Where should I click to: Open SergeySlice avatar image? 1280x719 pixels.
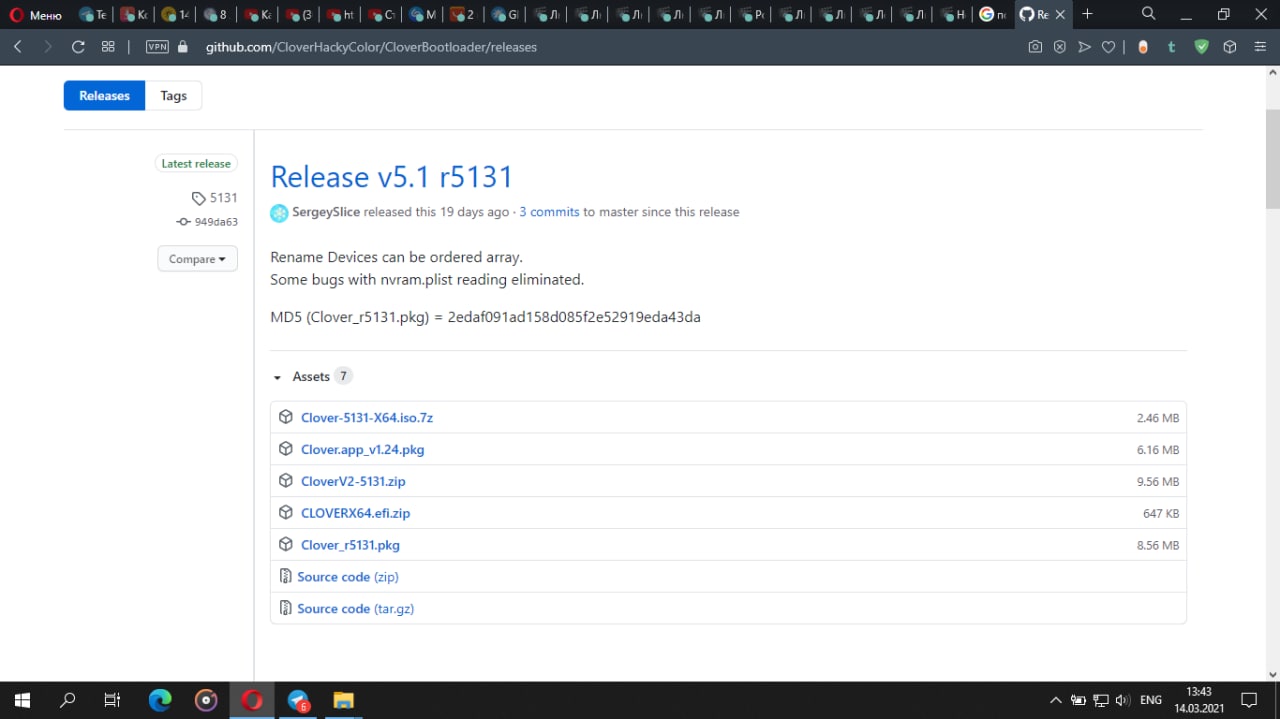coord(279,213)
